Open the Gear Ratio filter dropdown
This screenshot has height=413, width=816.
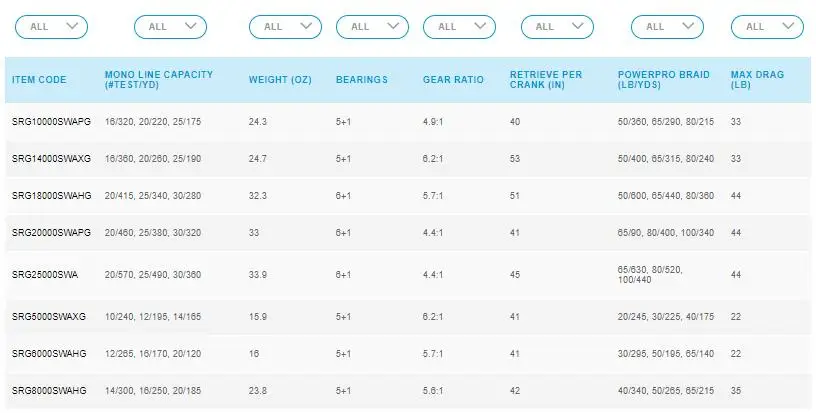459,27
